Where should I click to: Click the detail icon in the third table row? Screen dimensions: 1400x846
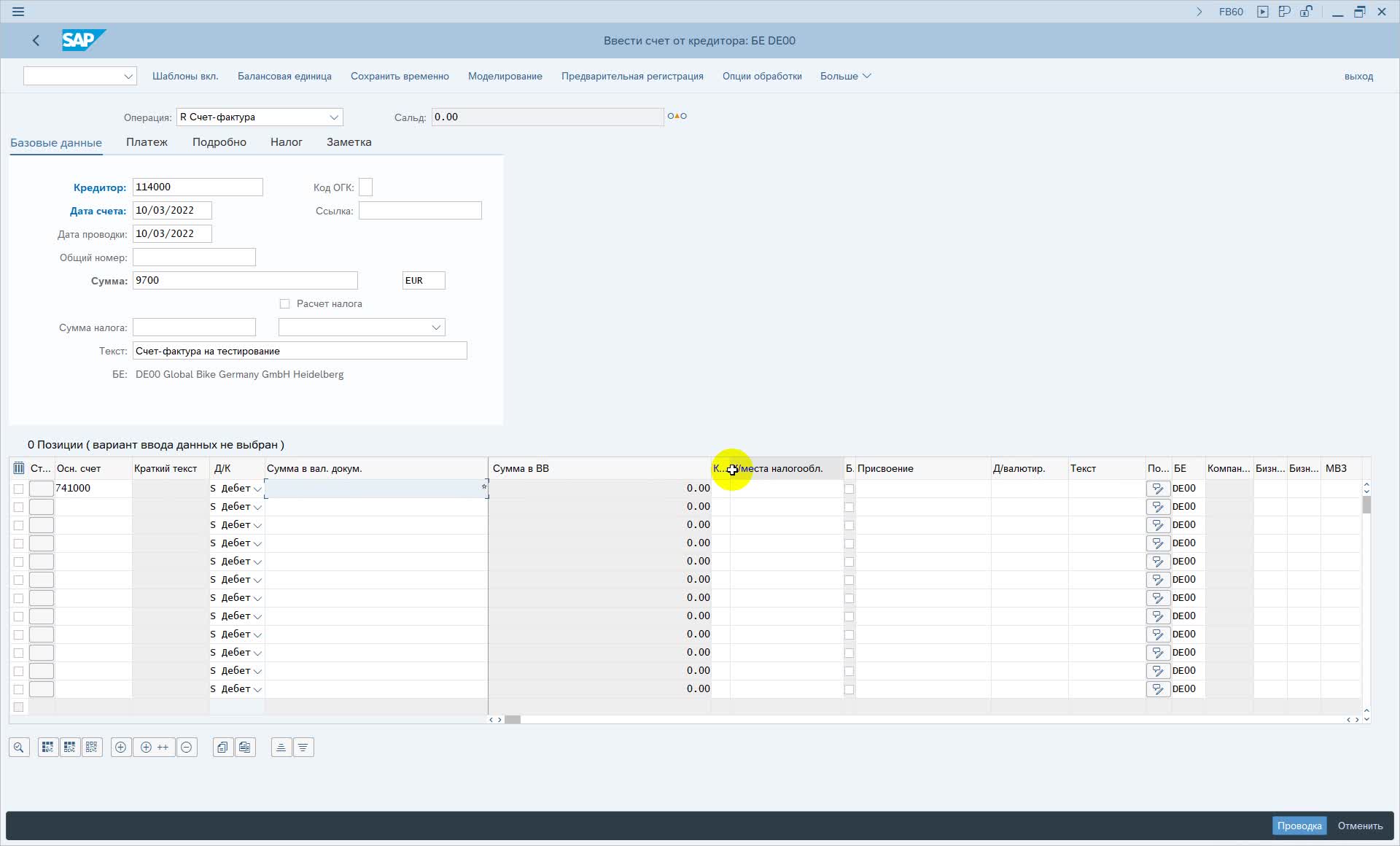point(1158,525)
